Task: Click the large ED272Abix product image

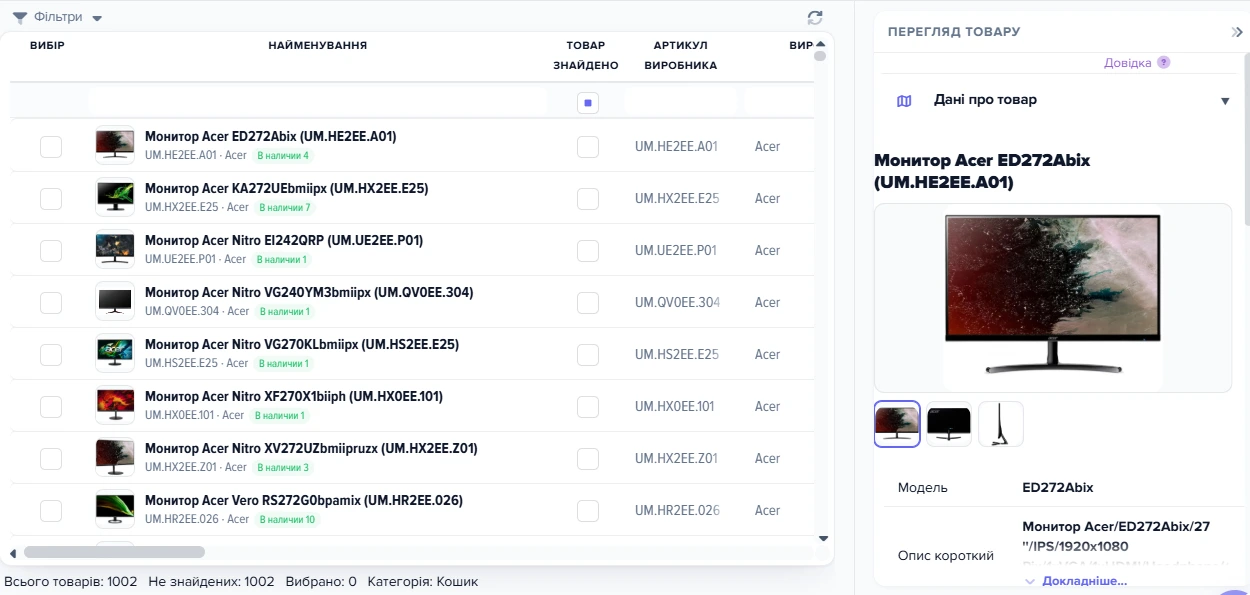Action: point(1053,298)
